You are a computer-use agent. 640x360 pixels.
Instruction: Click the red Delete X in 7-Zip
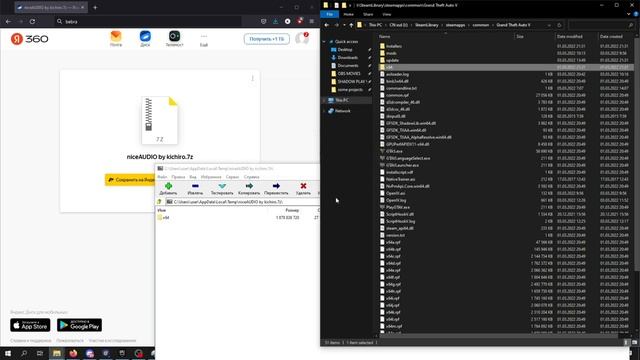(303, 186)
